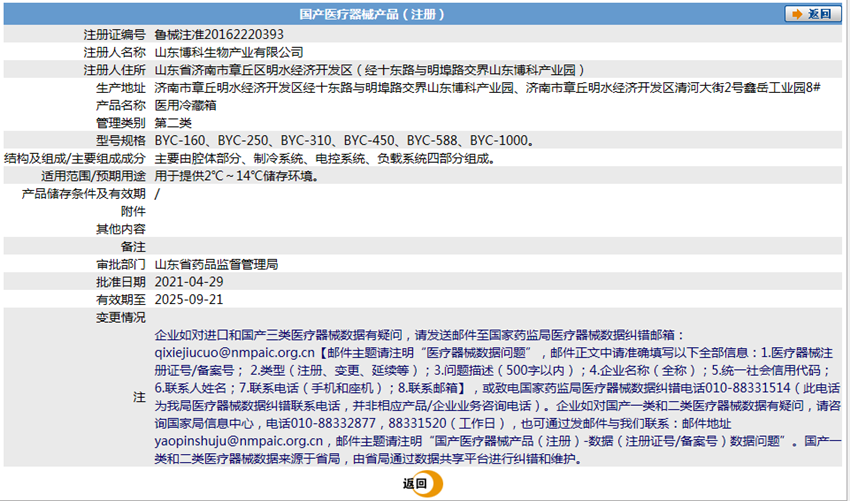The image size is (850, 501).
Task: Click the 附件 label
Action: 133,211
